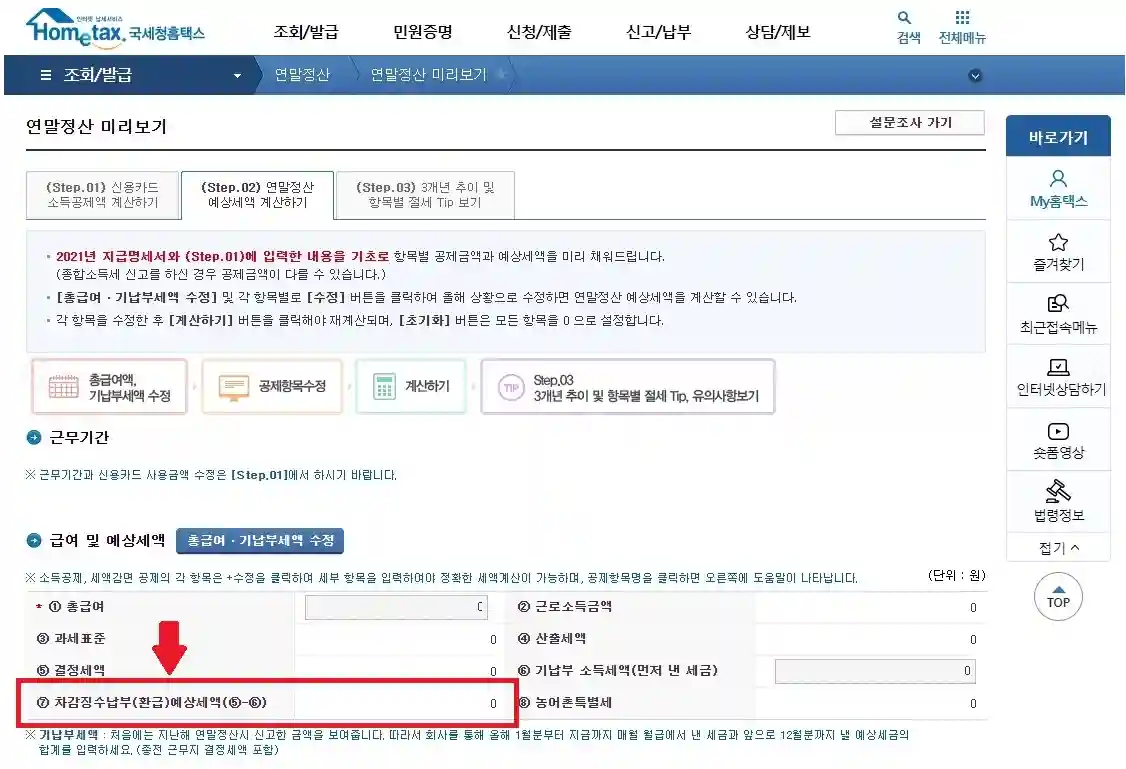Switch to the Step.01 신용카드 tab

click(102, 194)
